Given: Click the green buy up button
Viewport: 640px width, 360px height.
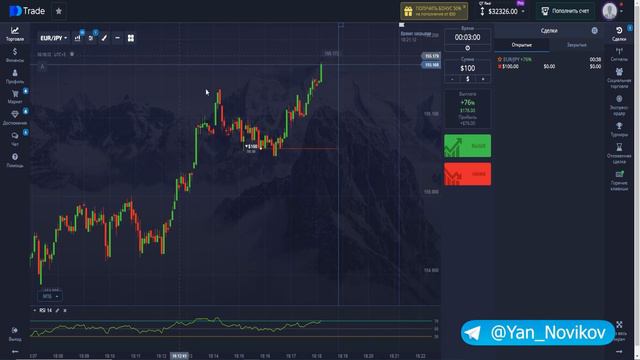Looking at the screenshot, I should click(x=467, y=146).
